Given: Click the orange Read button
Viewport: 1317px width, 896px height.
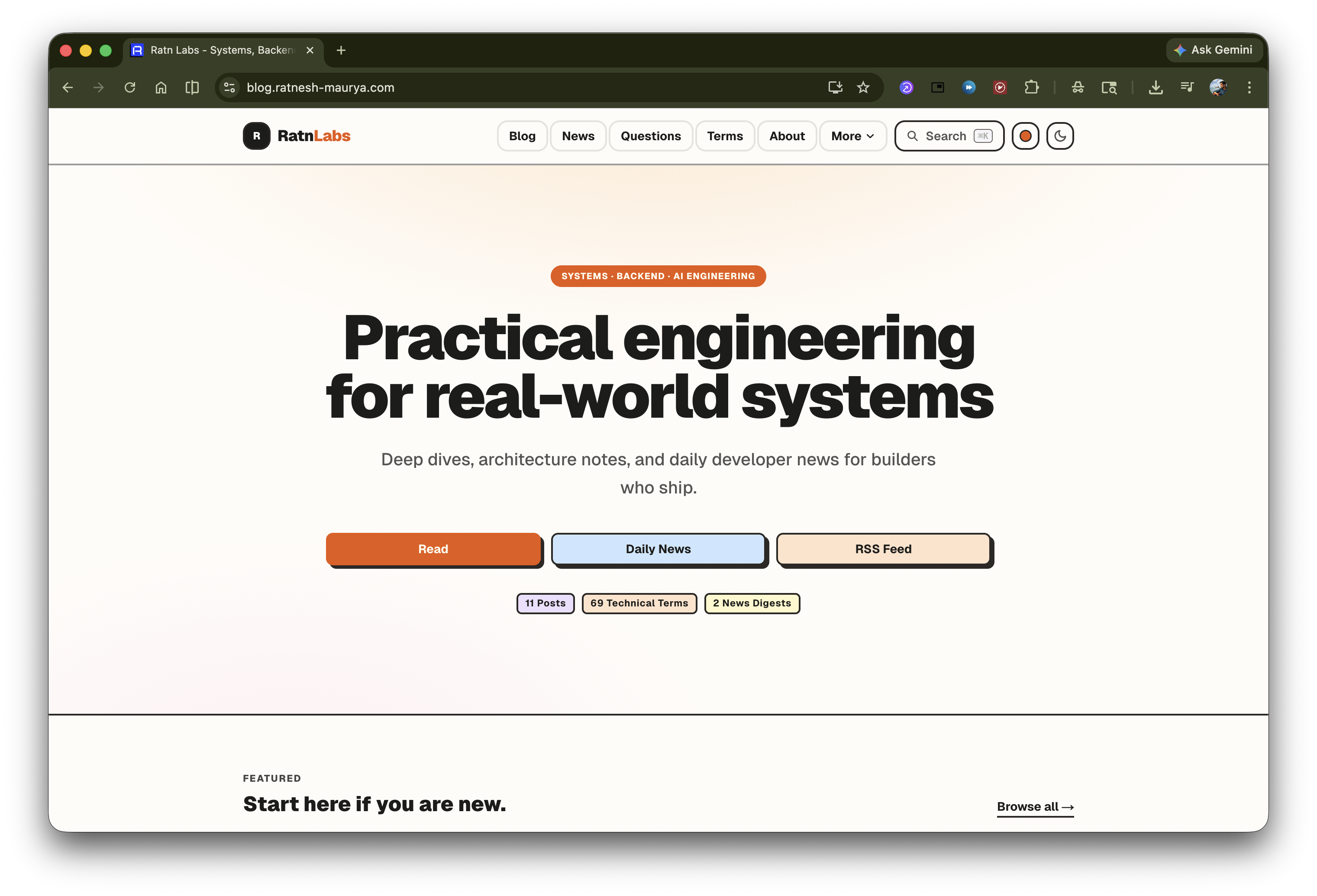Looking at the screenshot, I should (x=433, y=548).
